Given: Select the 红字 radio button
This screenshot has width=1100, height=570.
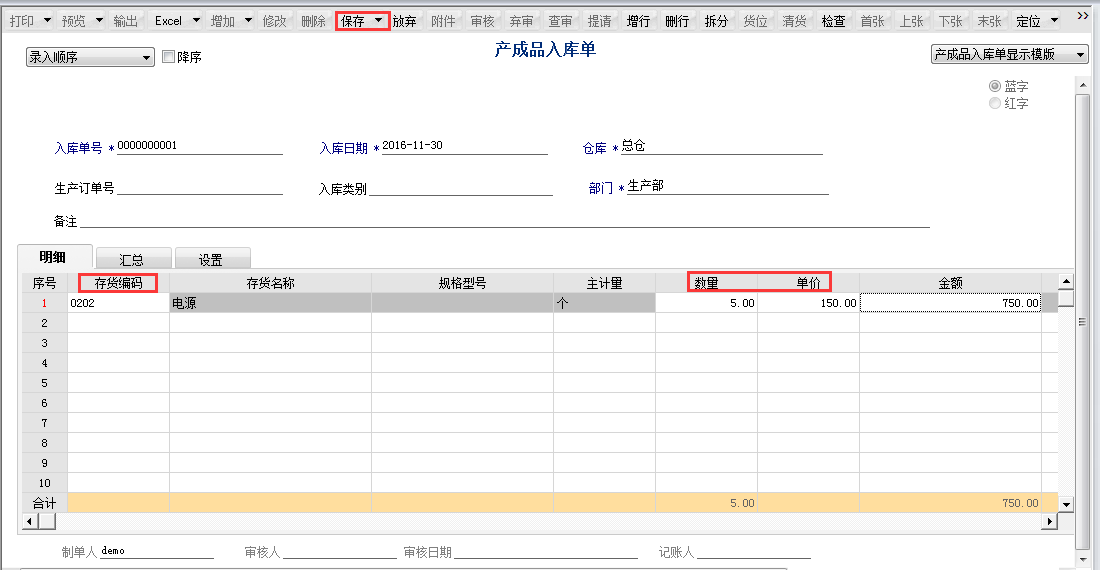Looking at the screenshot, I should [x=995, y=103].
